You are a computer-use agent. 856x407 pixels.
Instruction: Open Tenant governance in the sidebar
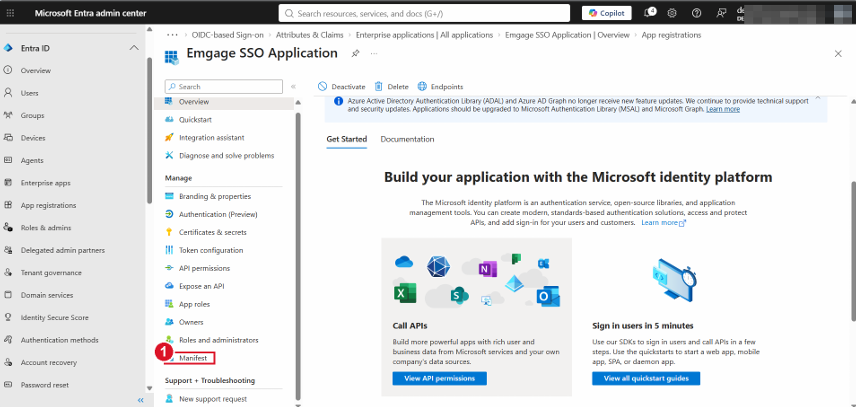tap(51, 272)
